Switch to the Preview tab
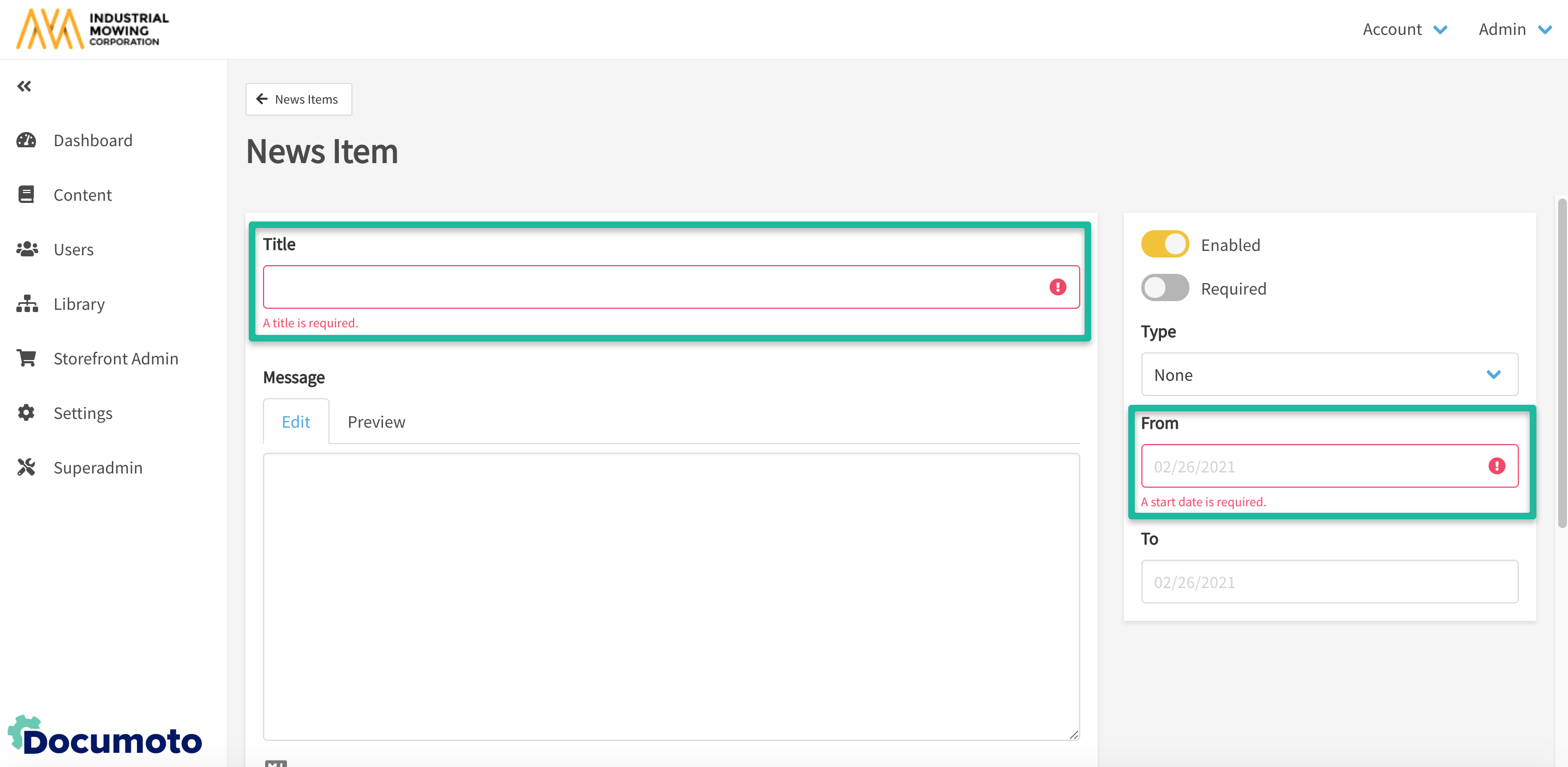The height and width of the screenshot is (767, 1568). click(376, 422)
